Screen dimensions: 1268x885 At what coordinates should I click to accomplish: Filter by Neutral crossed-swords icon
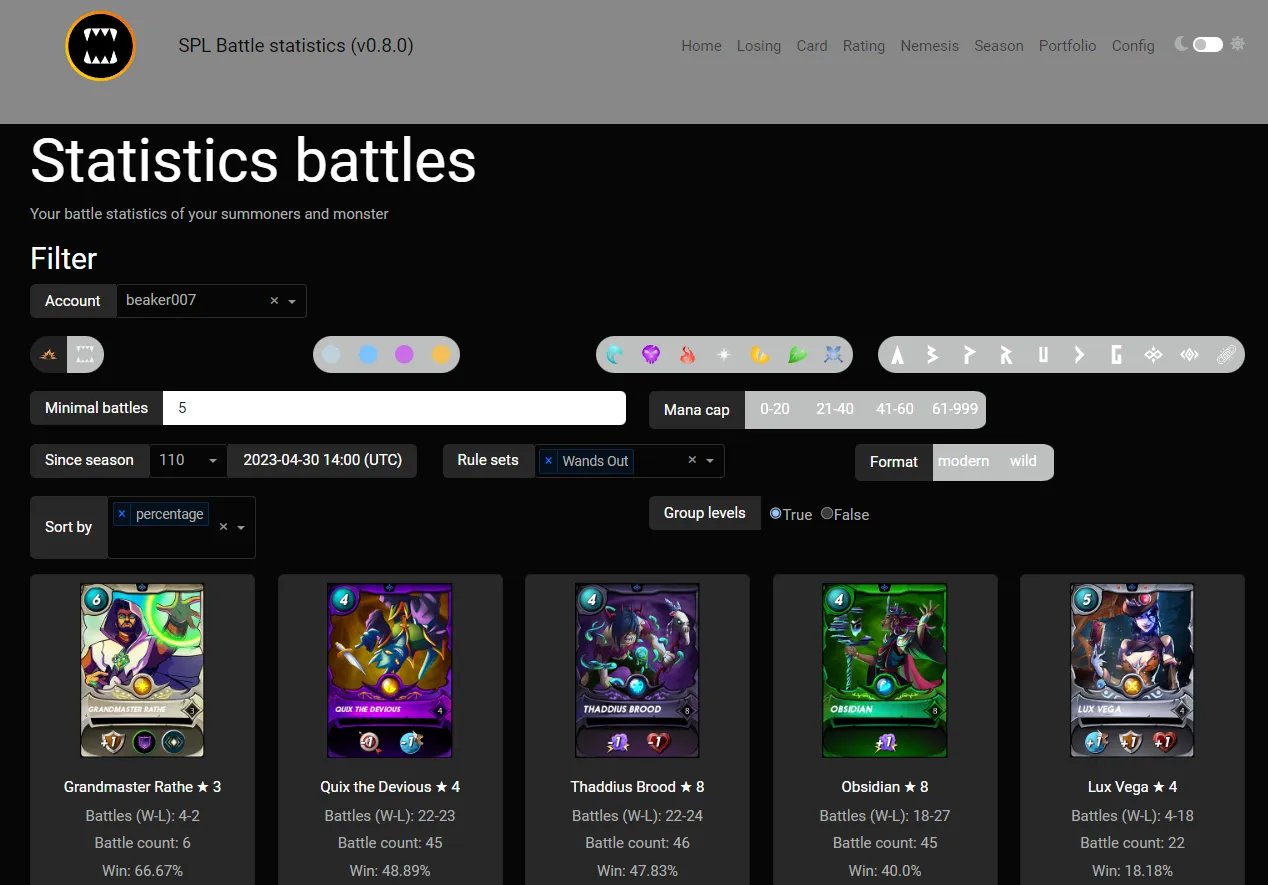(x=833, y=355)
